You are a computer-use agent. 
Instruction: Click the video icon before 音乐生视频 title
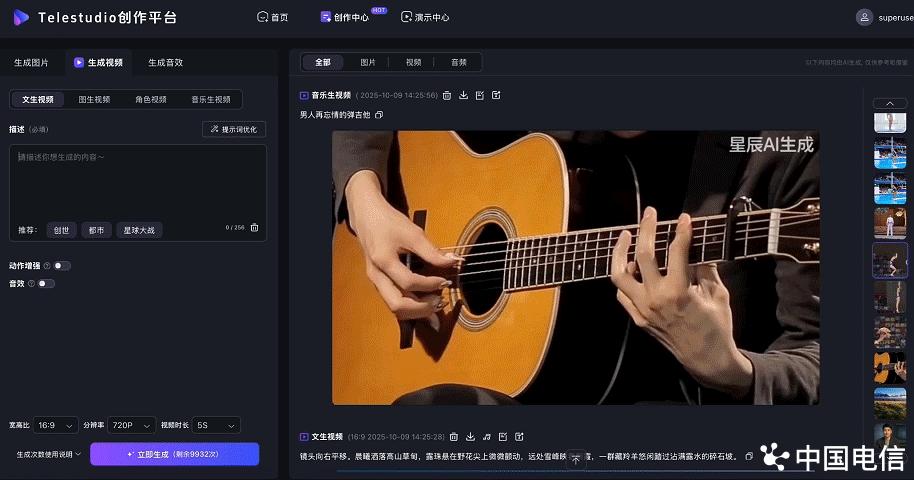click(x=304, y=95)
